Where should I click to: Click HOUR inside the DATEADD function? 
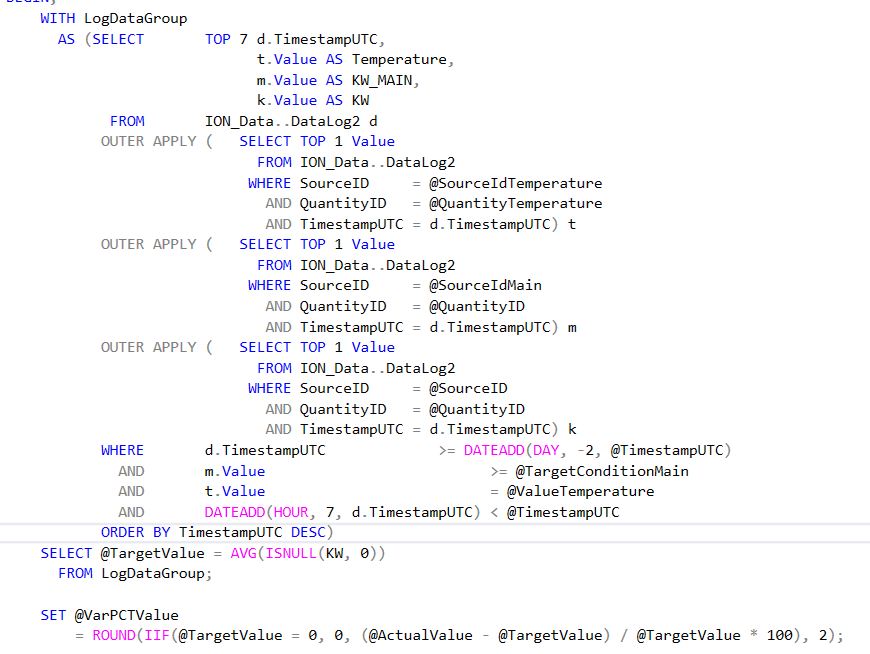pyautogui.click(x=291, y=512)
